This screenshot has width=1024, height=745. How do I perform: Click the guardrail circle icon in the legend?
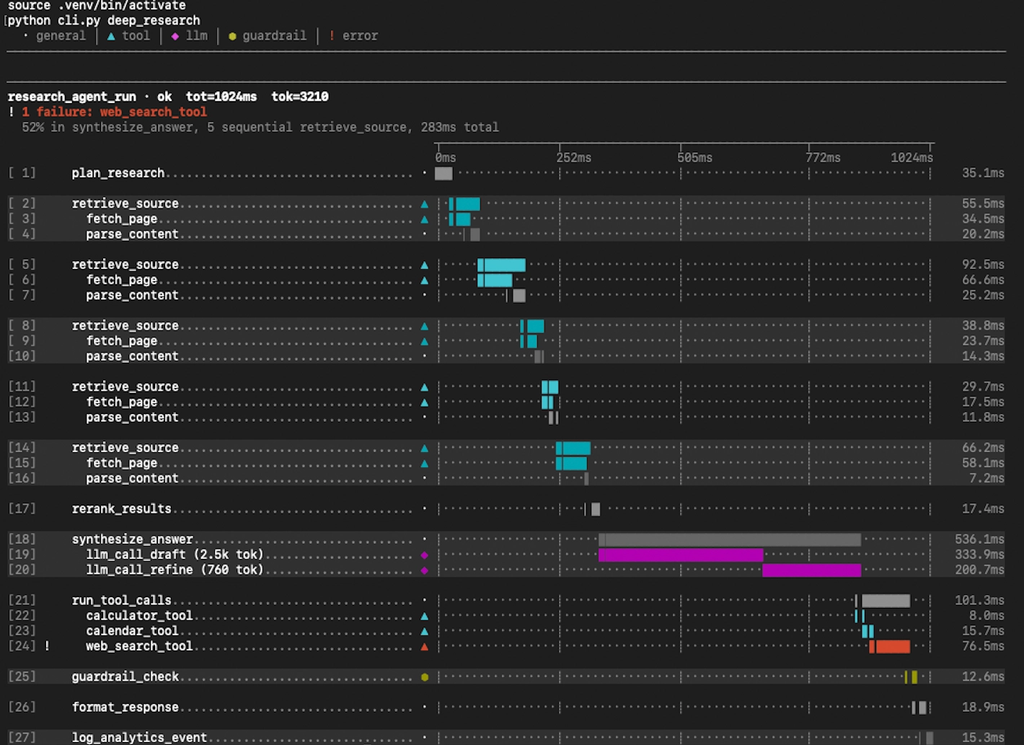point(232,37)
